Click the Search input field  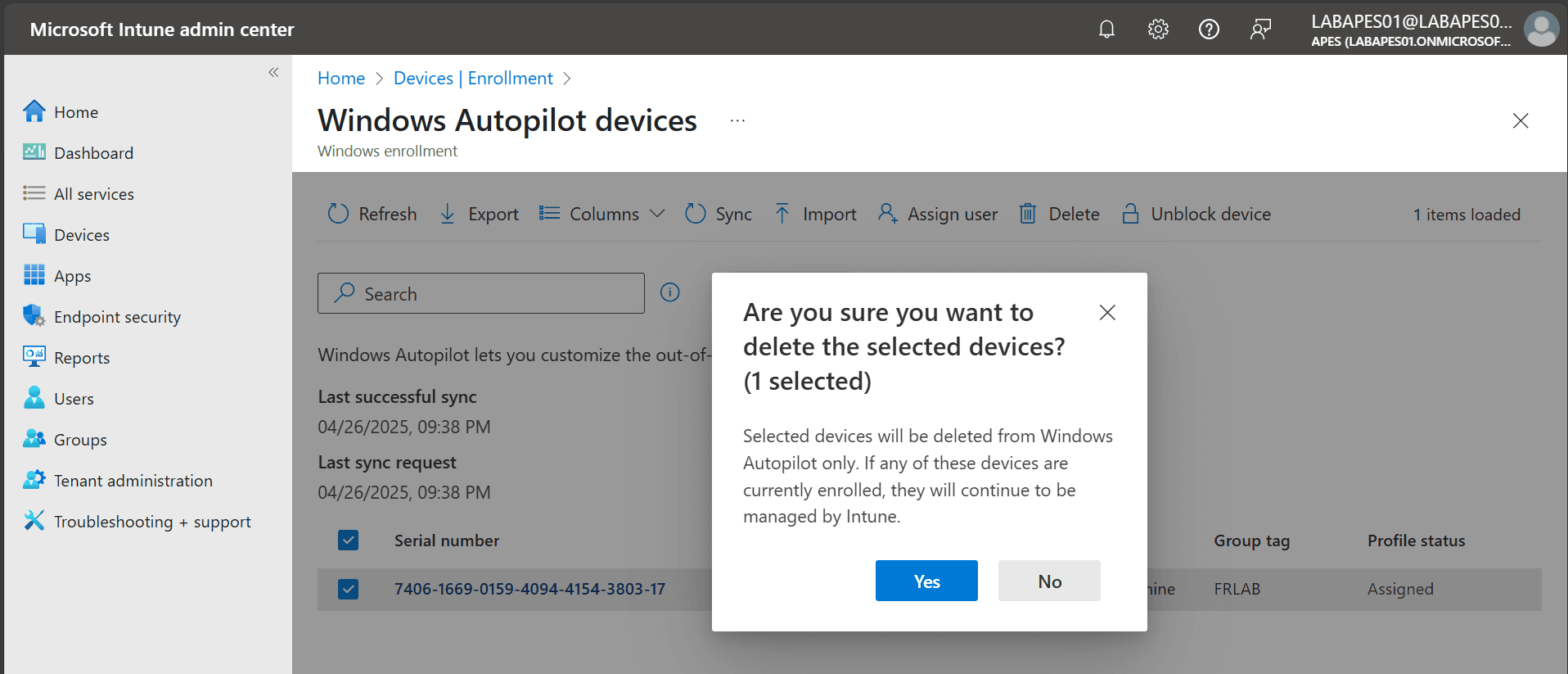[x=481, y=293]
